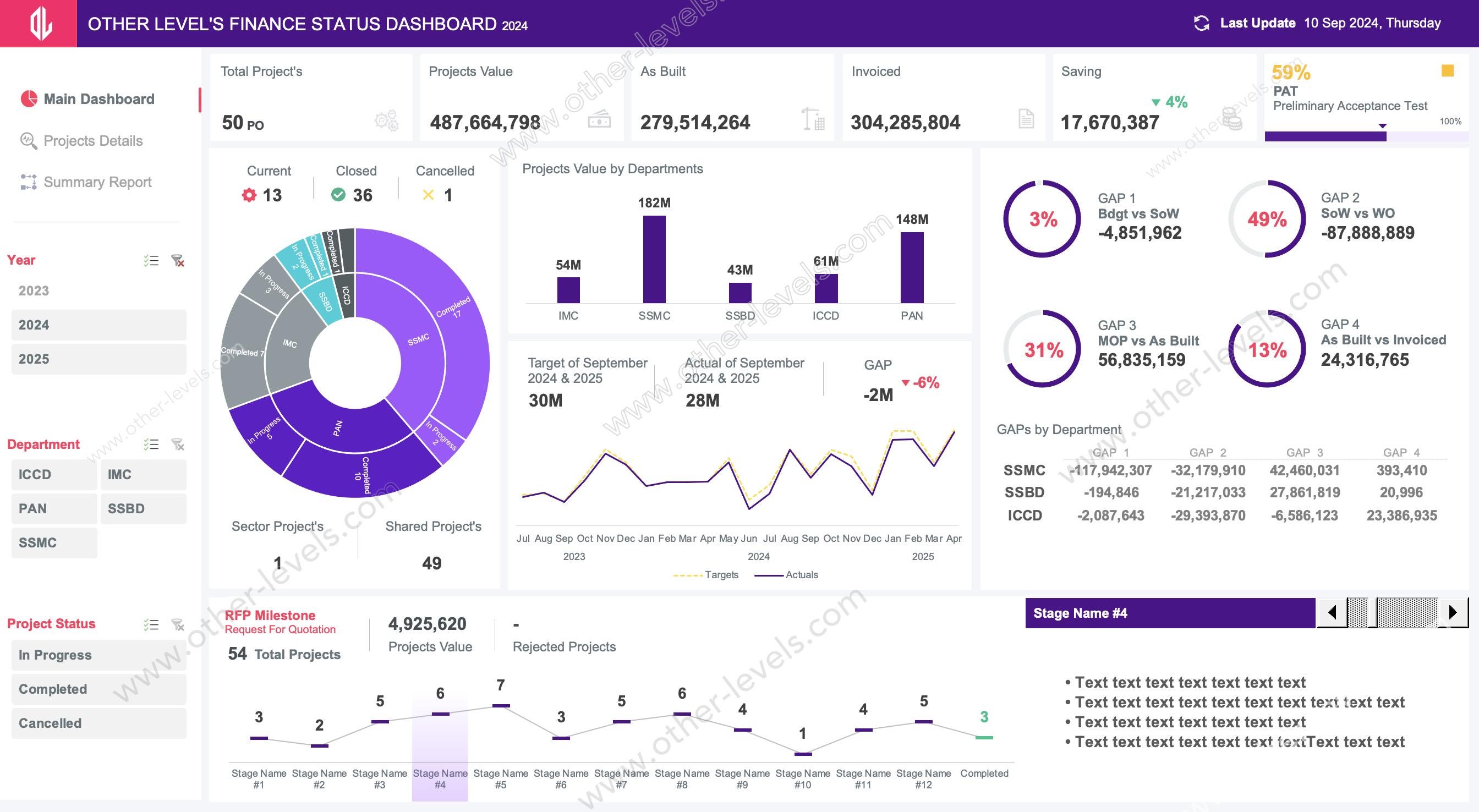Filter by ICCD department
The width and height of the screenshot is (1479, 812).
[54, 474]
